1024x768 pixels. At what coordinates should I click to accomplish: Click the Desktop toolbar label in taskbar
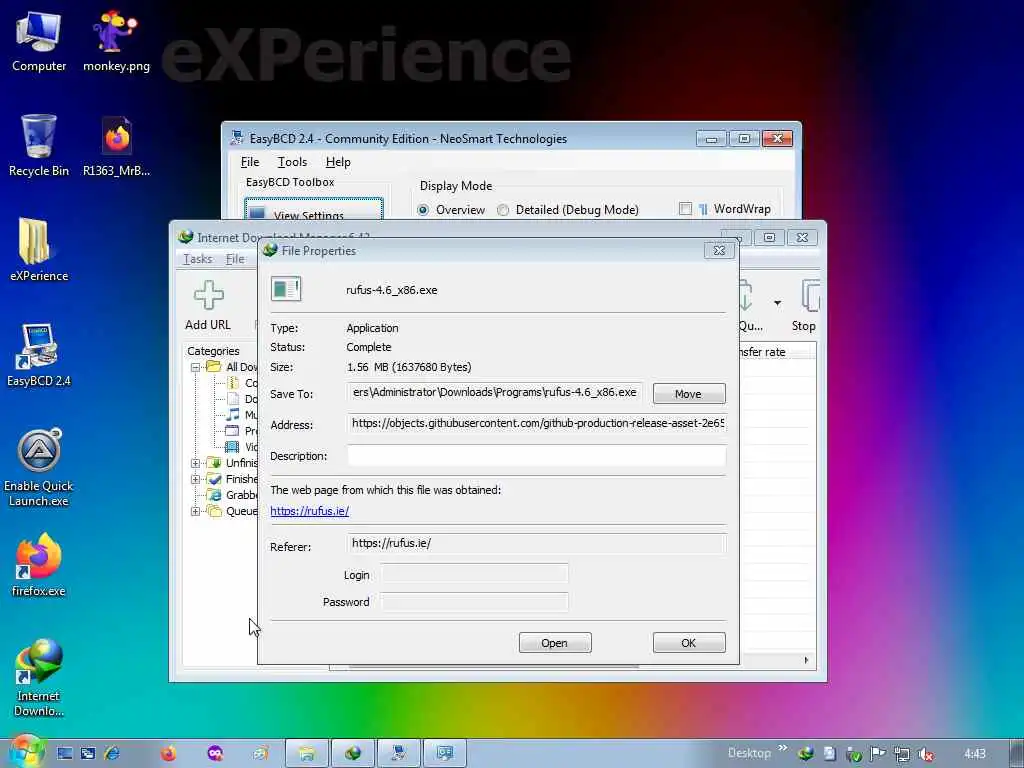tap(749, 754)
